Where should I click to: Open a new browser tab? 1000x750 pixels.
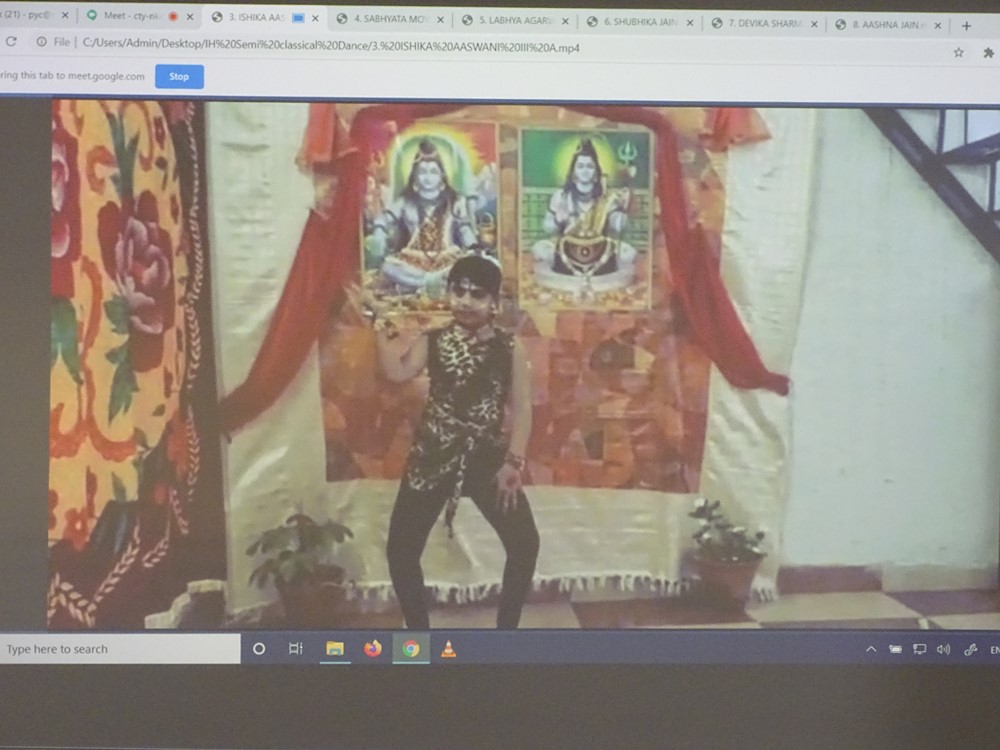(x=967, y=26)
